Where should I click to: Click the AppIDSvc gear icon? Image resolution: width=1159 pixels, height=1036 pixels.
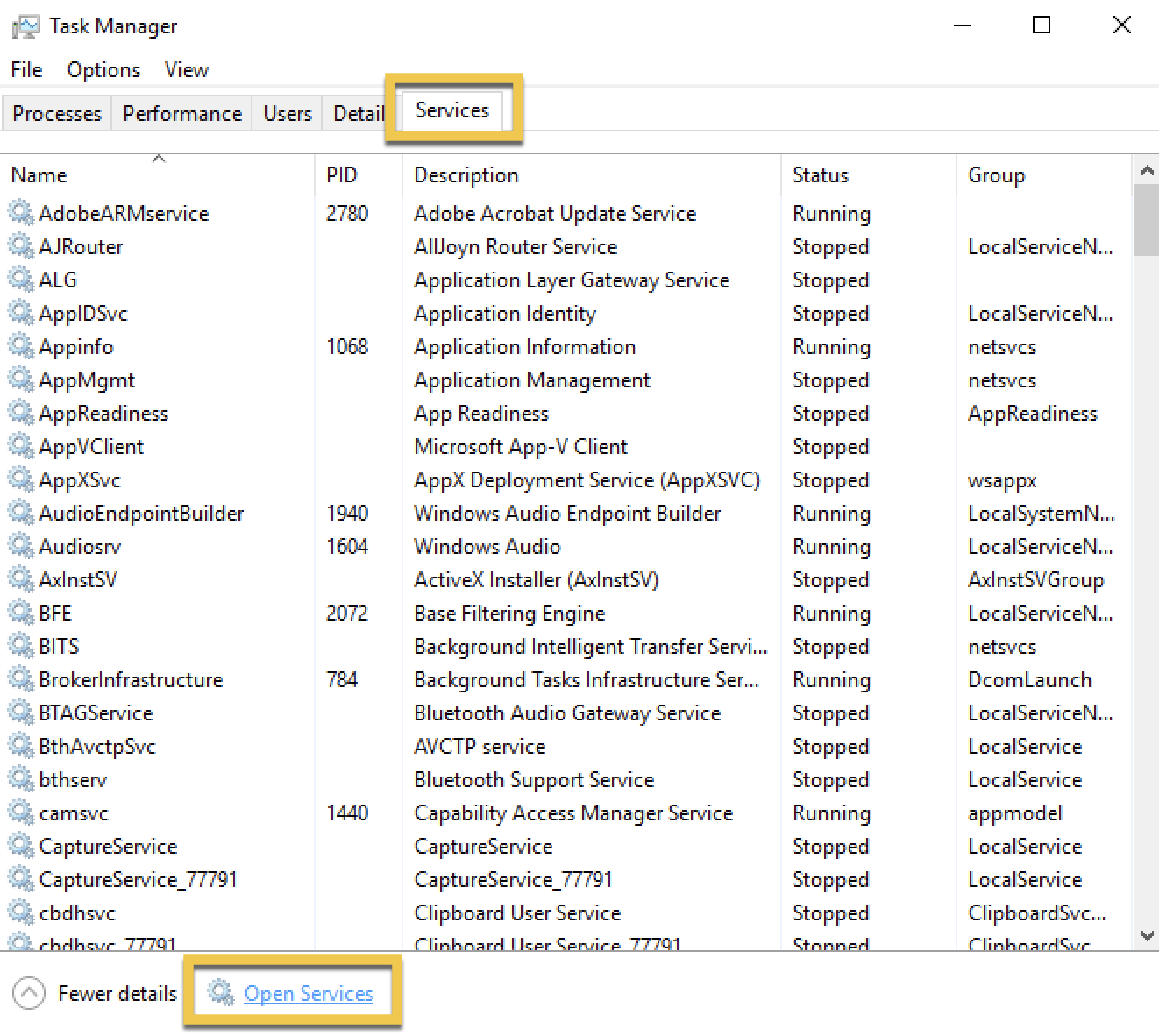click(x=21, y=313)
